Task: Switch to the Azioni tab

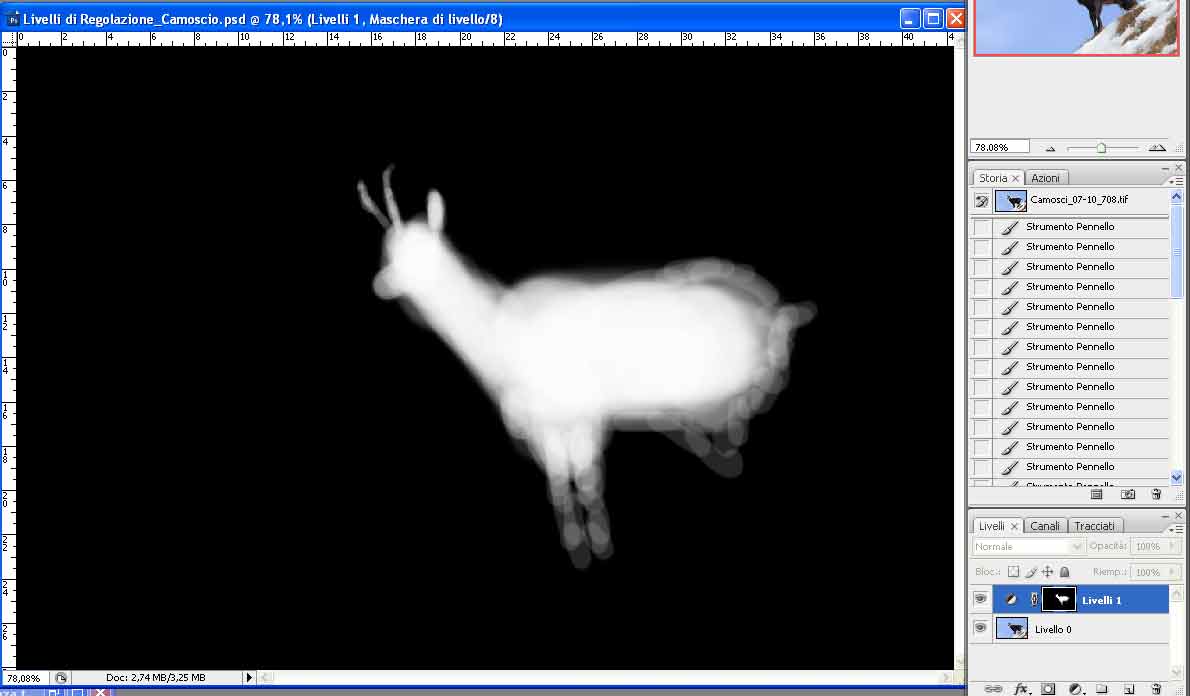Action: tap(1045, 178)
